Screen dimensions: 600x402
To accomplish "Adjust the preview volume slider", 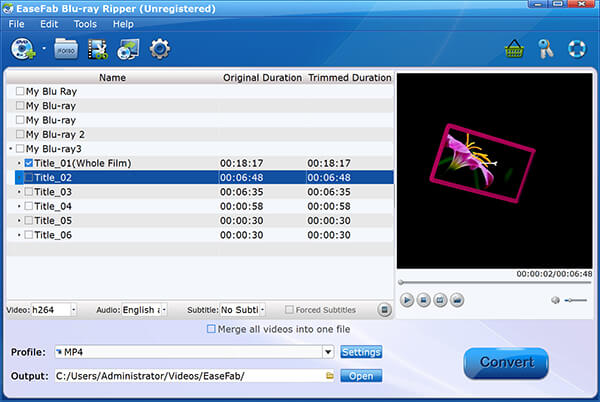I will point(576,300).
